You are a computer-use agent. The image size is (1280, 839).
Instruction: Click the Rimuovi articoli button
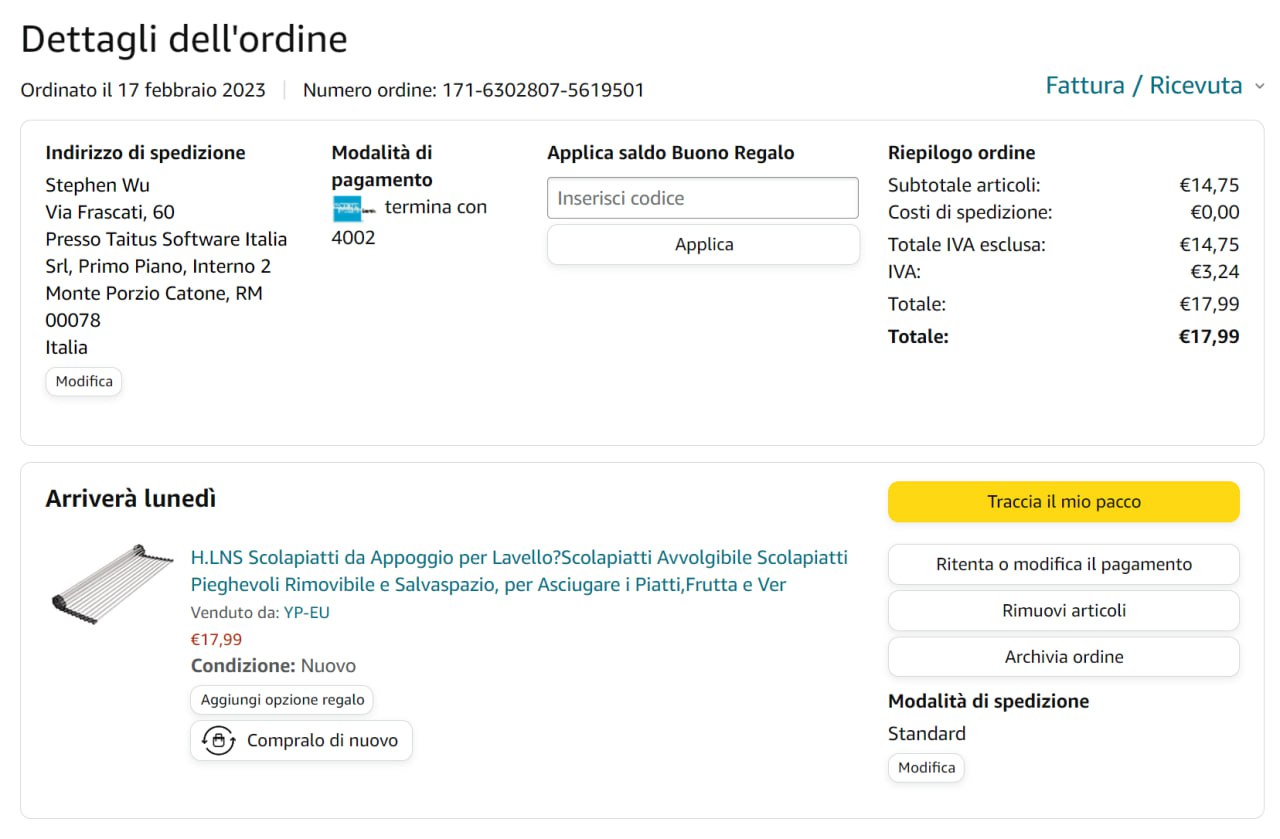pos(1063,610)
